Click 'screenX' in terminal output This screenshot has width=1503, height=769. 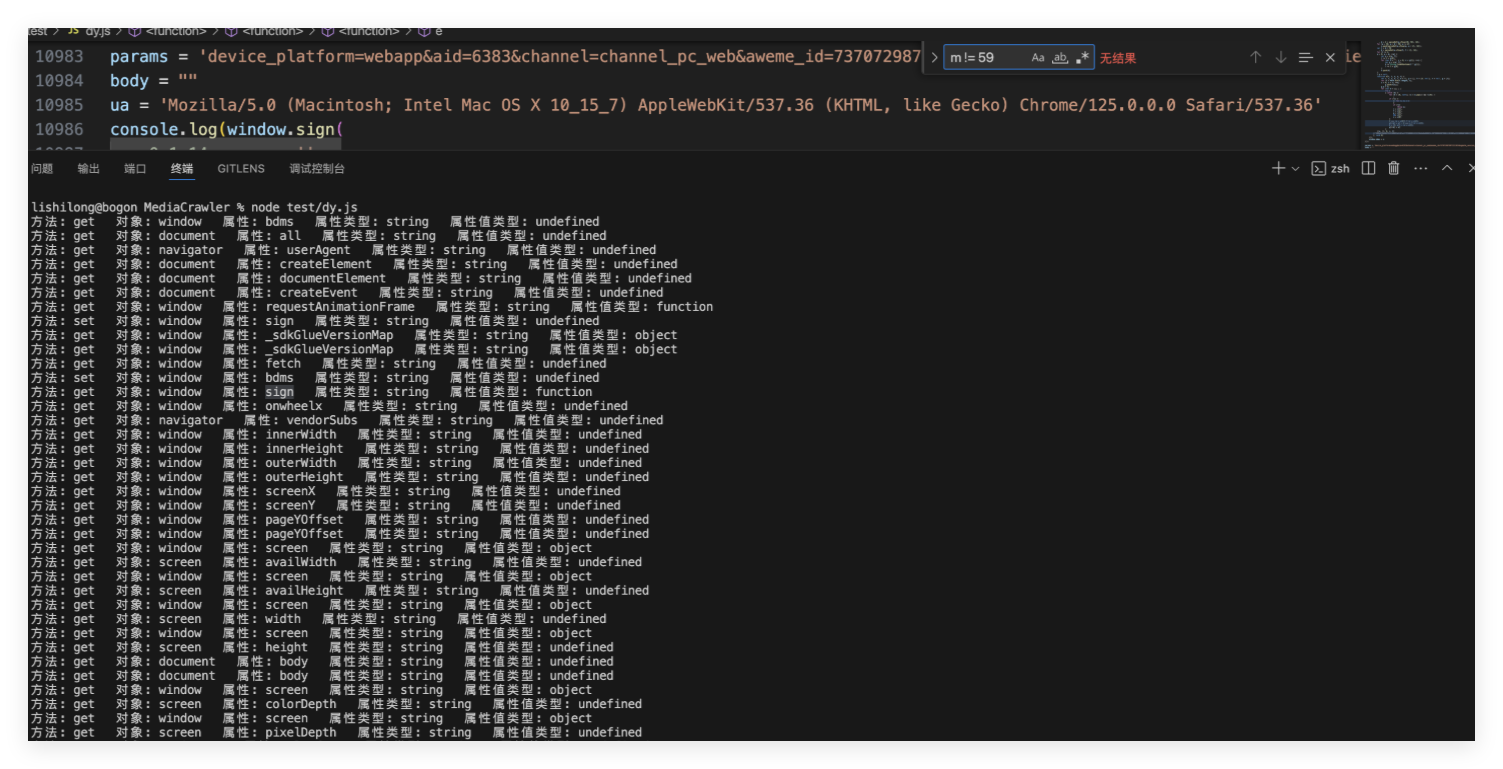(290, 491)
